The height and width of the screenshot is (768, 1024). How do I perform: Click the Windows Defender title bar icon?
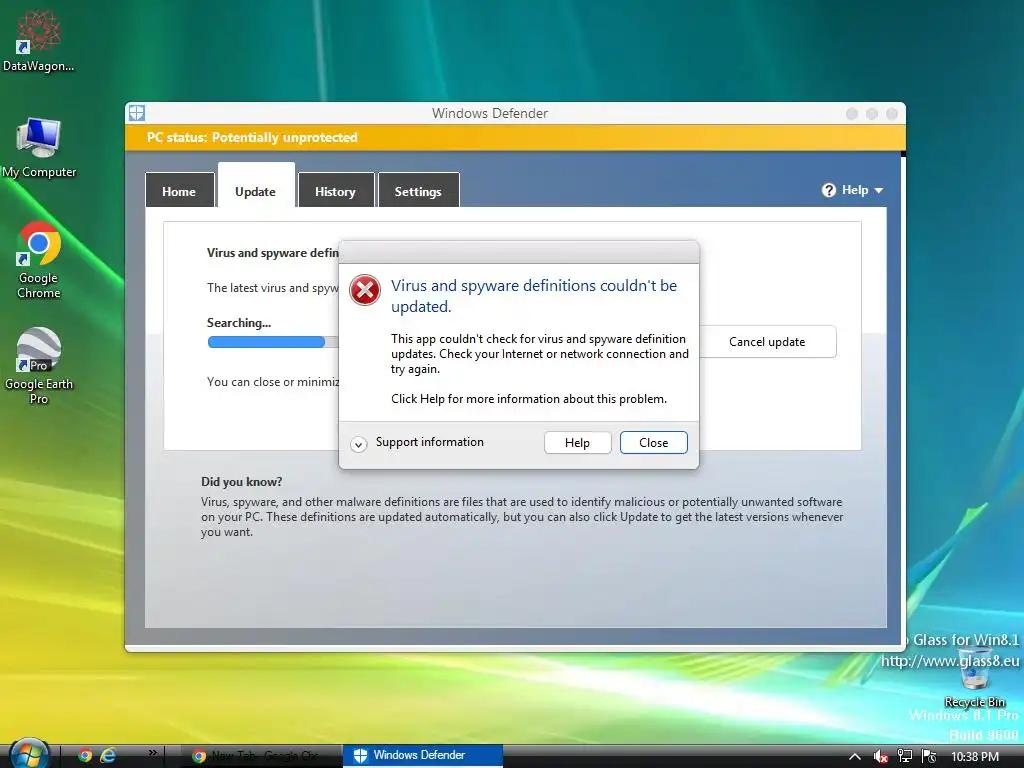136,113
